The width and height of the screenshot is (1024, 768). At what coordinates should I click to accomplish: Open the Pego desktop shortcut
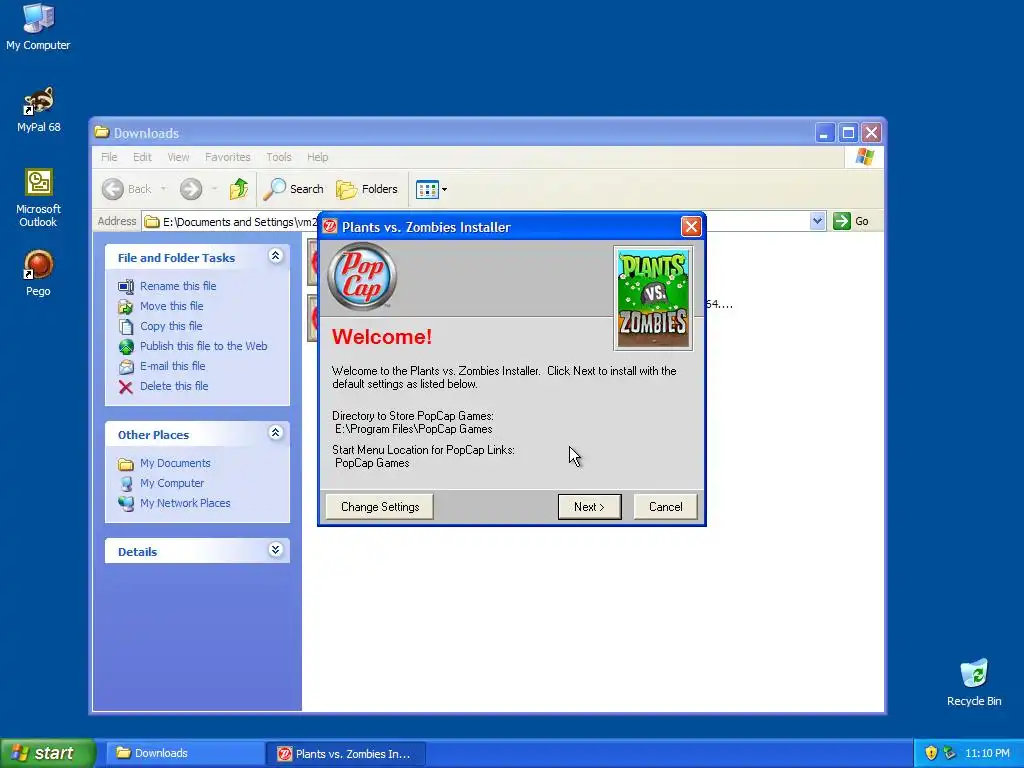tap(38, 273)
